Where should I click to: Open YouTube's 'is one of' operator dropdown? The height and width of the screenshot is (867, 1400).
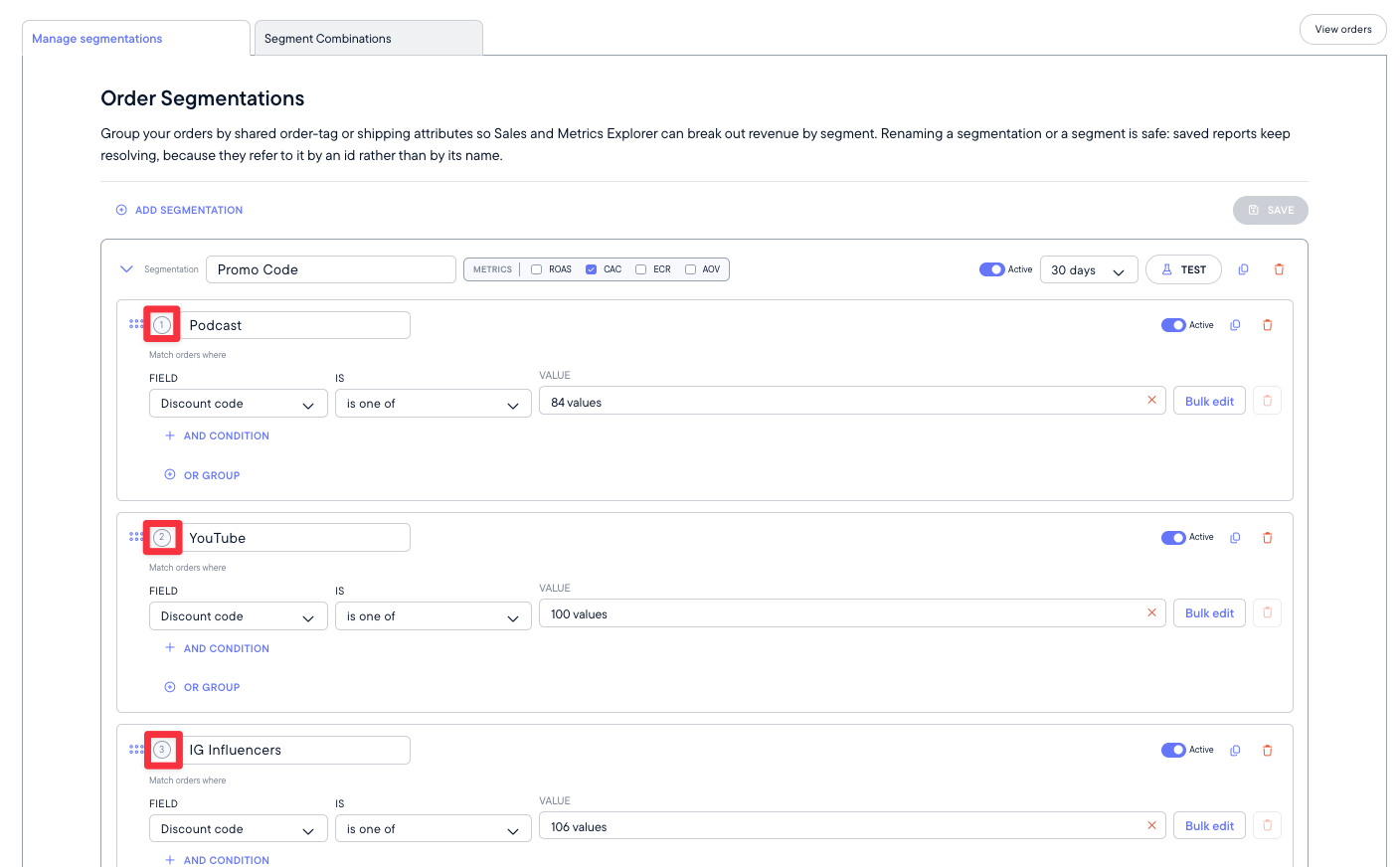pos(434,616)
